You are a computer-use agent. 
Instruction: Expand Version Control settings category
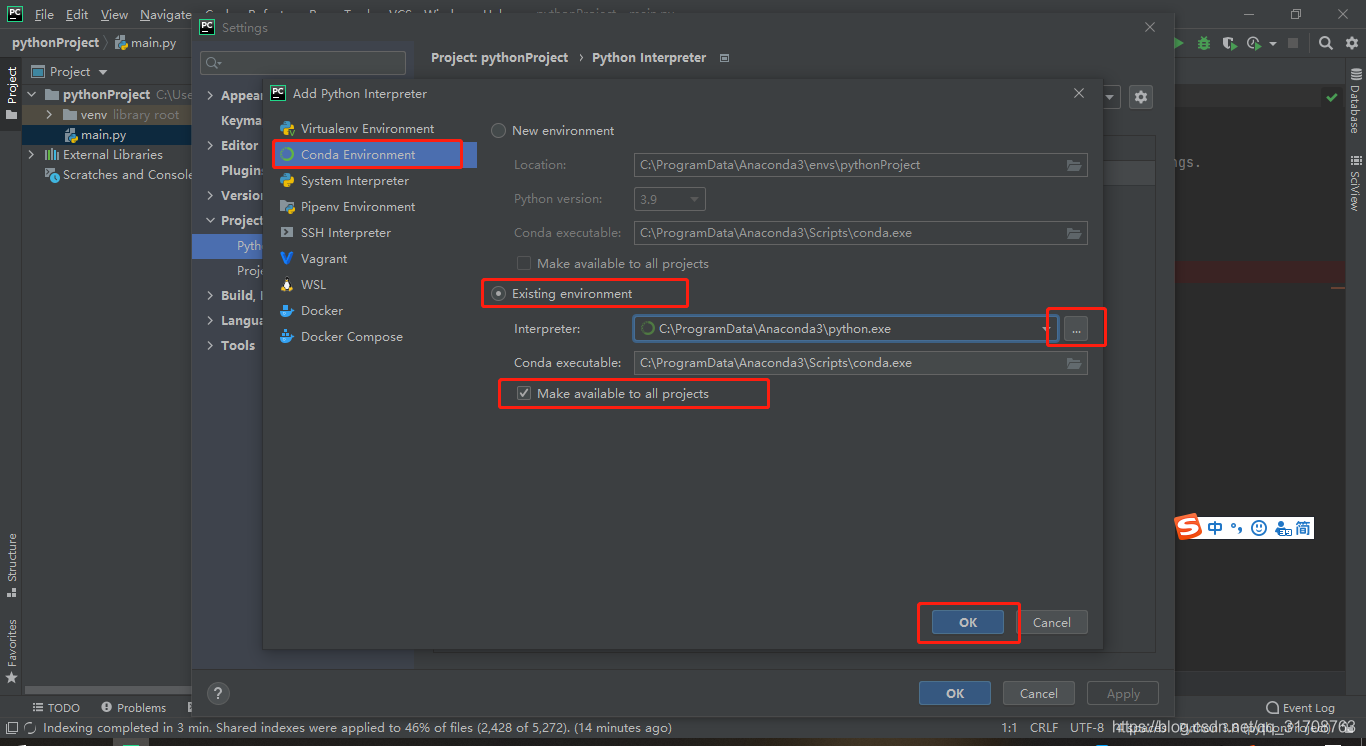(210, 196)
